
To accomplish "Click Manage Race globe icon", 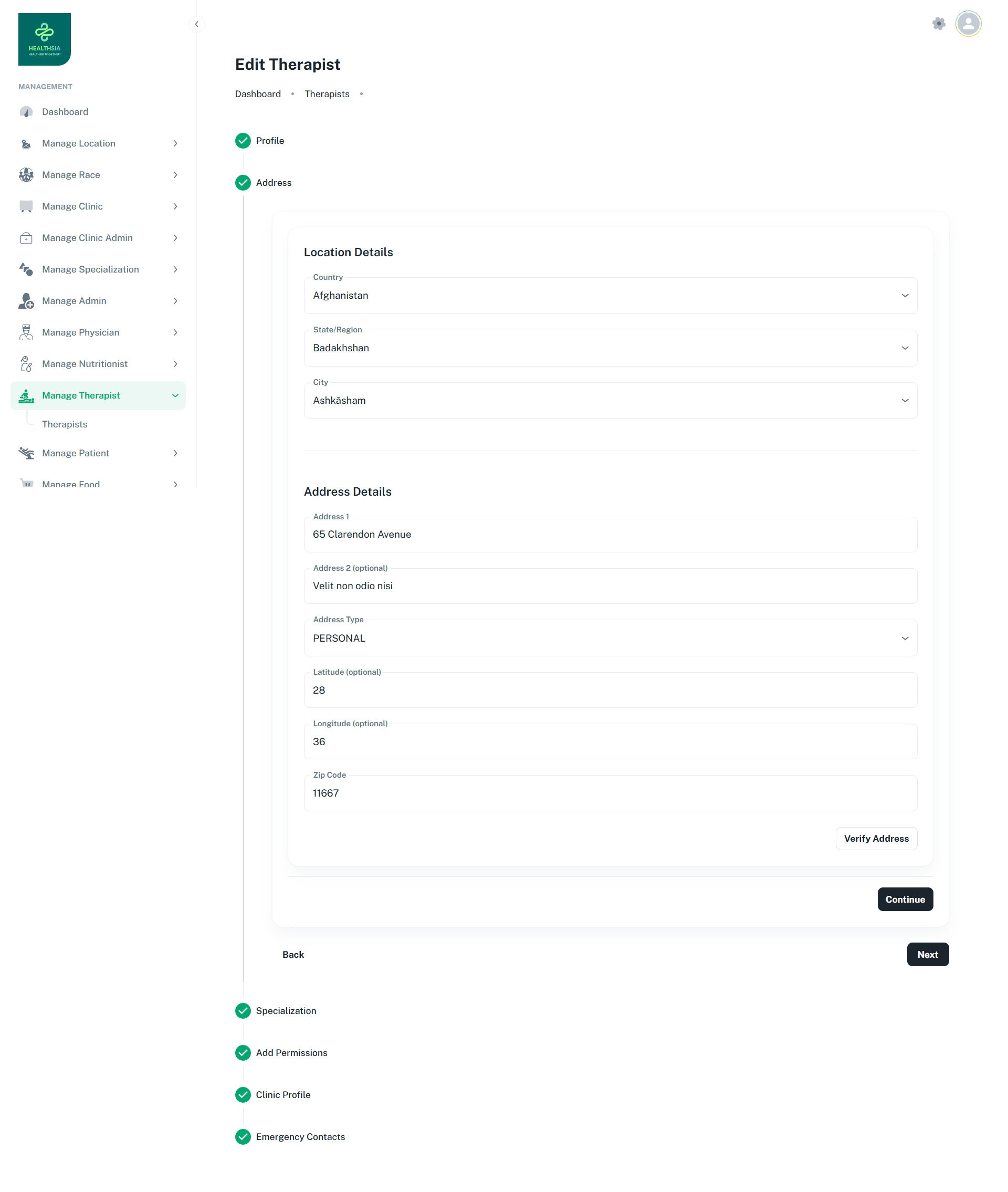I will [x=26, y=175].
